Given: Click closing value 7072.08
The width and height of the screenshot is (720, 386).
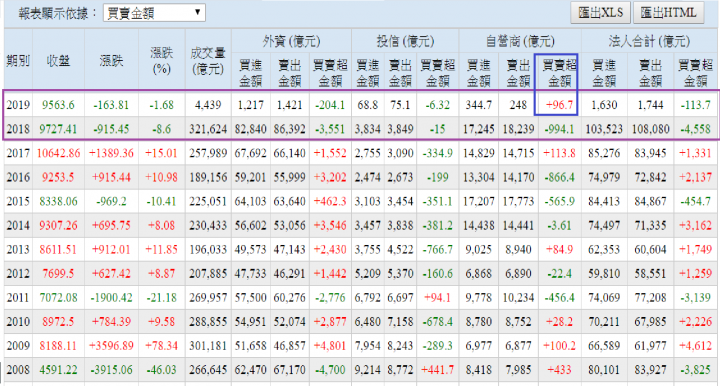Looking at the screenshot, I should click(58, 297).
